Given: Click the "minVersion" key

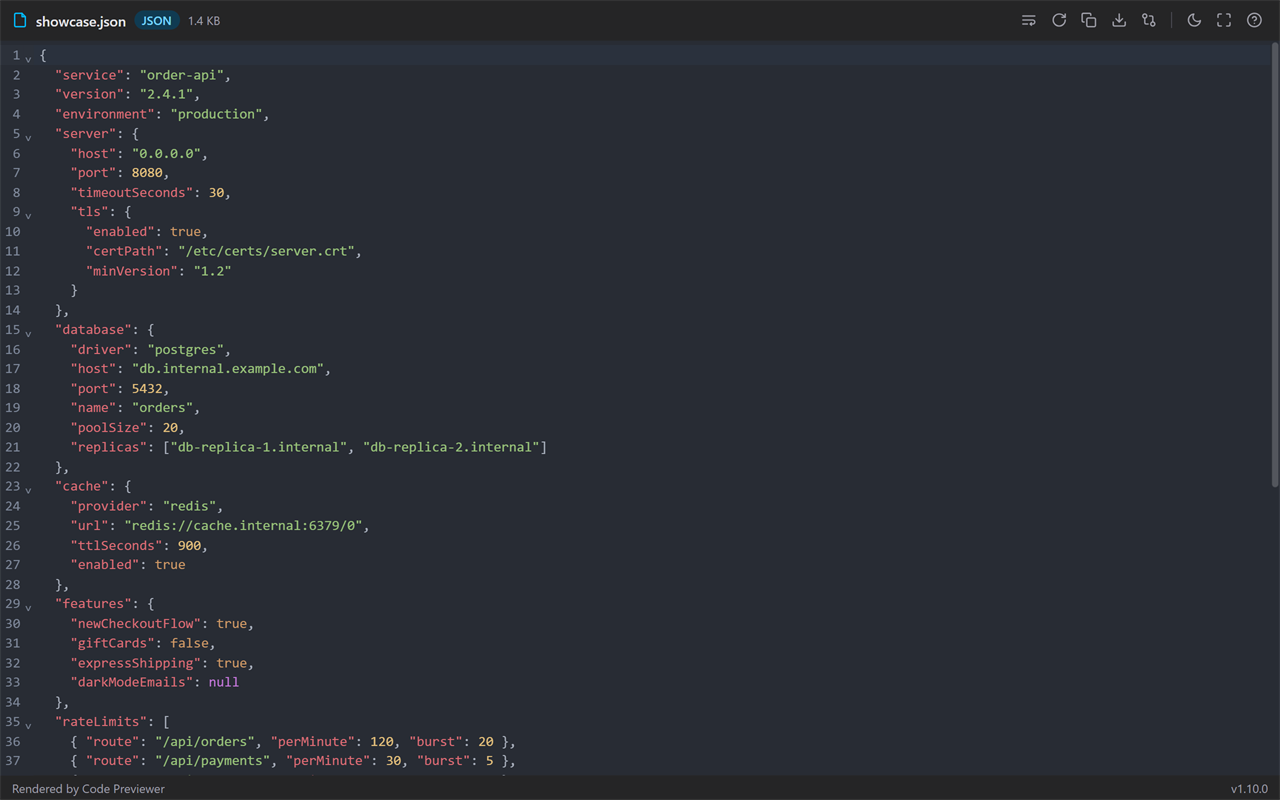Looking at the screenshot, I should click(132, 271).
